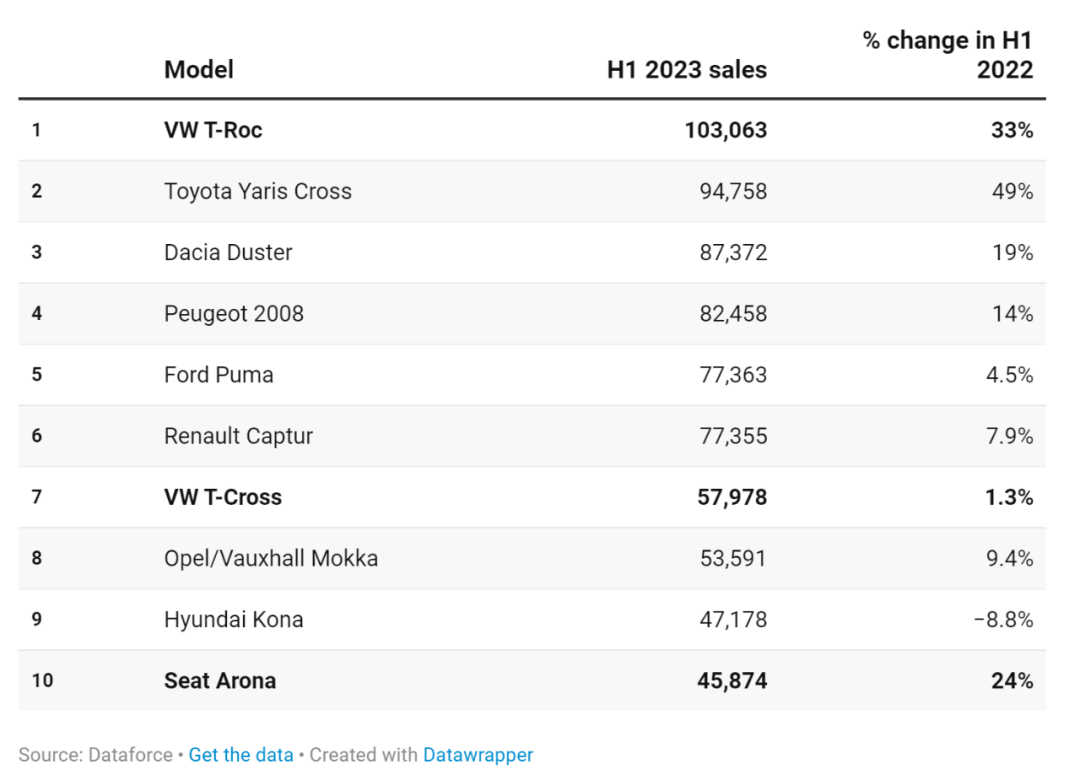Select the VW T-Cross row name
The image size is (1080, 775).
223,497
